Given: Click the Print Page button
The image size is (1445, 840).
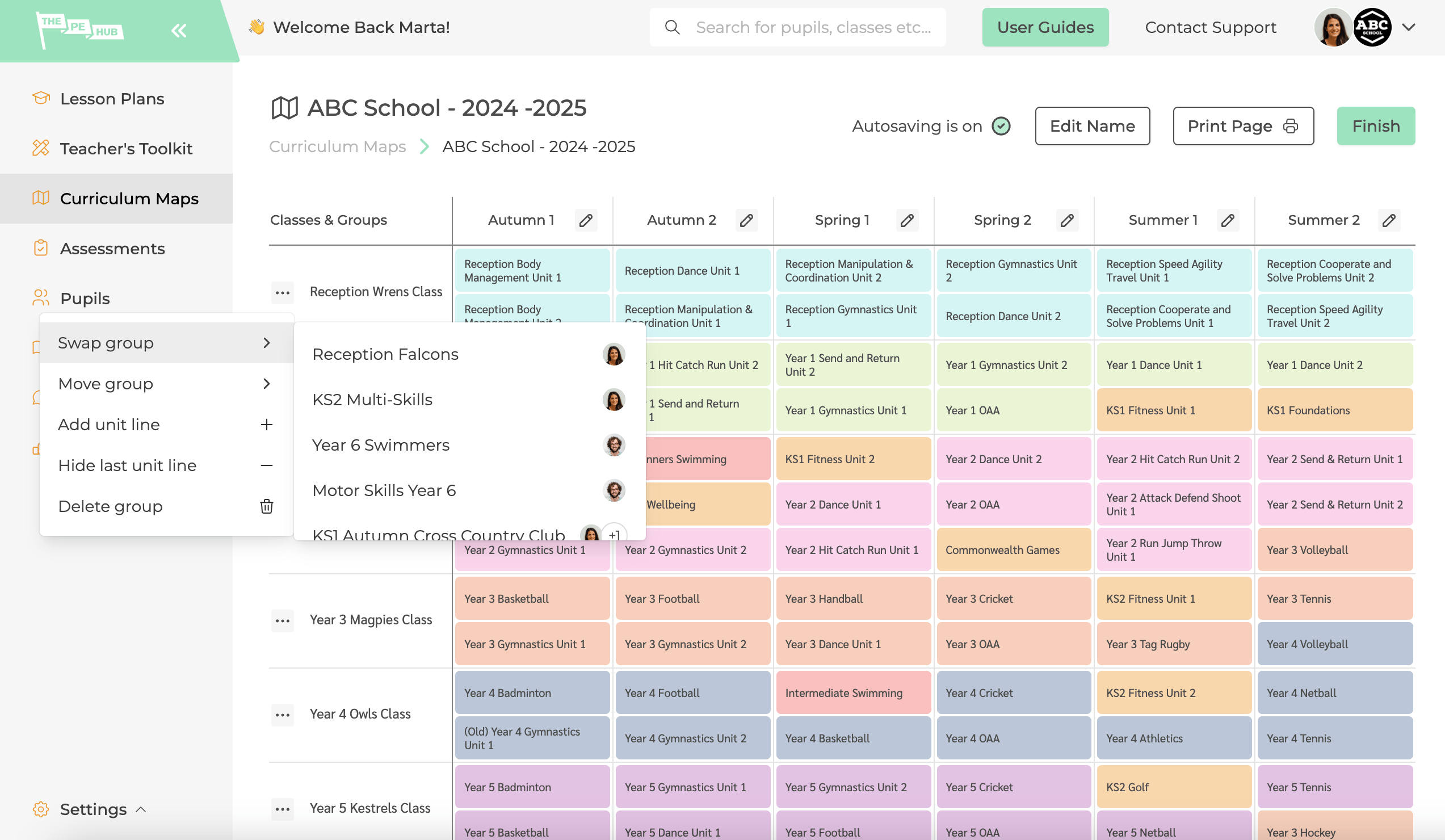Looking at the screenshot, I should (1242, 126).
